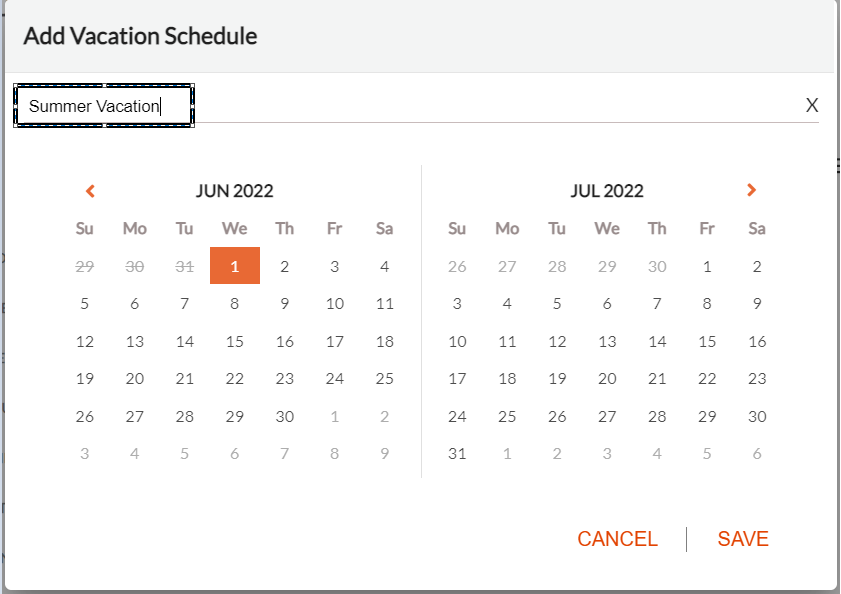Select July 4 in right calendar

pos(507,304)
